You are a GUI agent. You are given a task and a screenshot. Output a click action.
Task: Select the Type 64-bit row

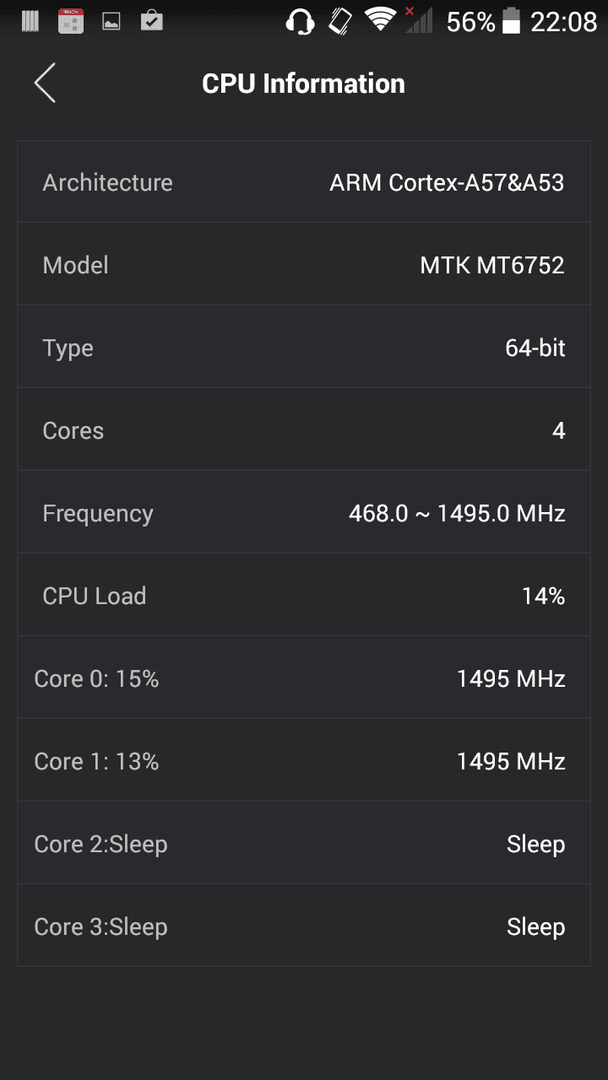coord(304,347)
